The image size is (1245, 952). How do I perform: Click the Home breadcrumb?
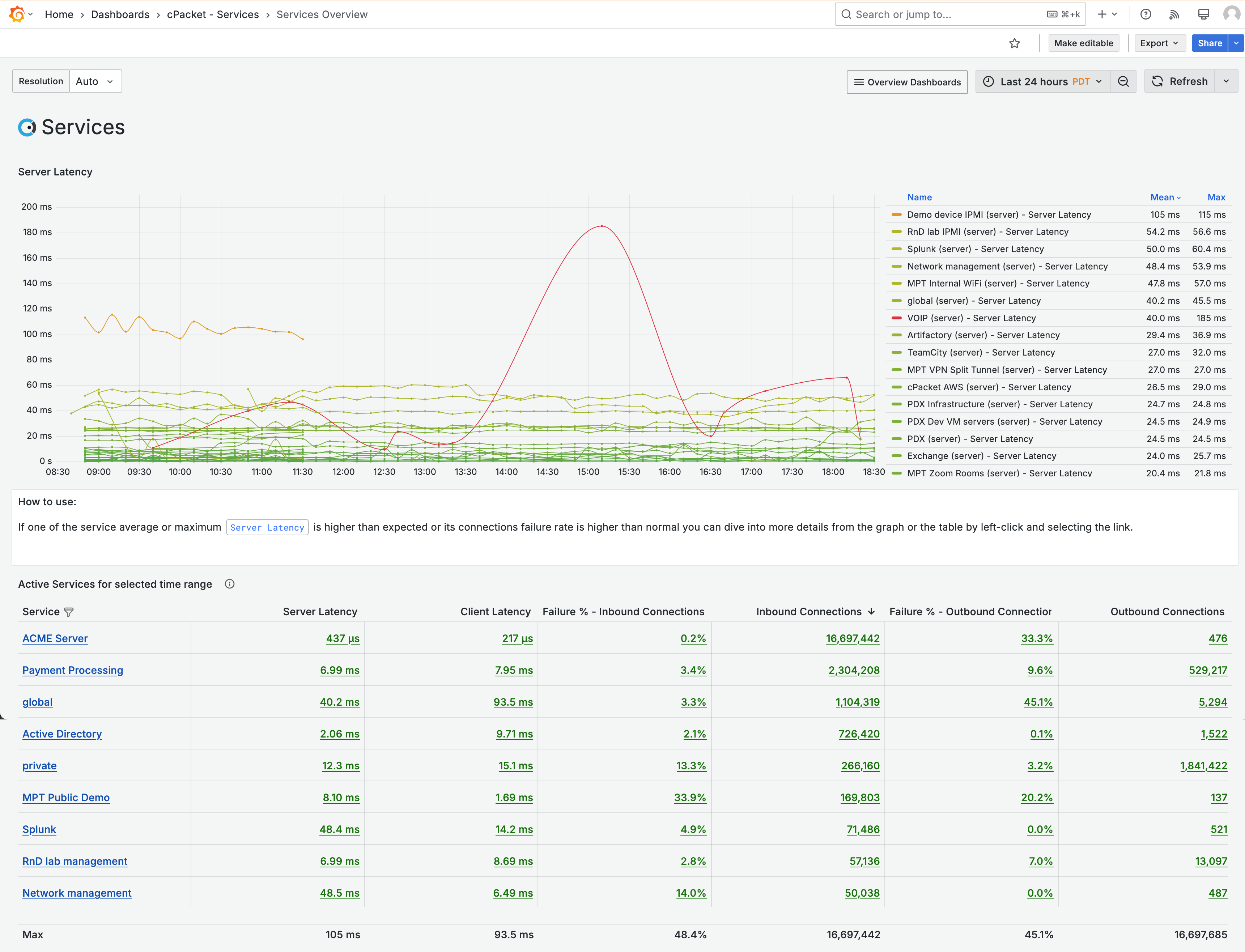click(59, 14)
